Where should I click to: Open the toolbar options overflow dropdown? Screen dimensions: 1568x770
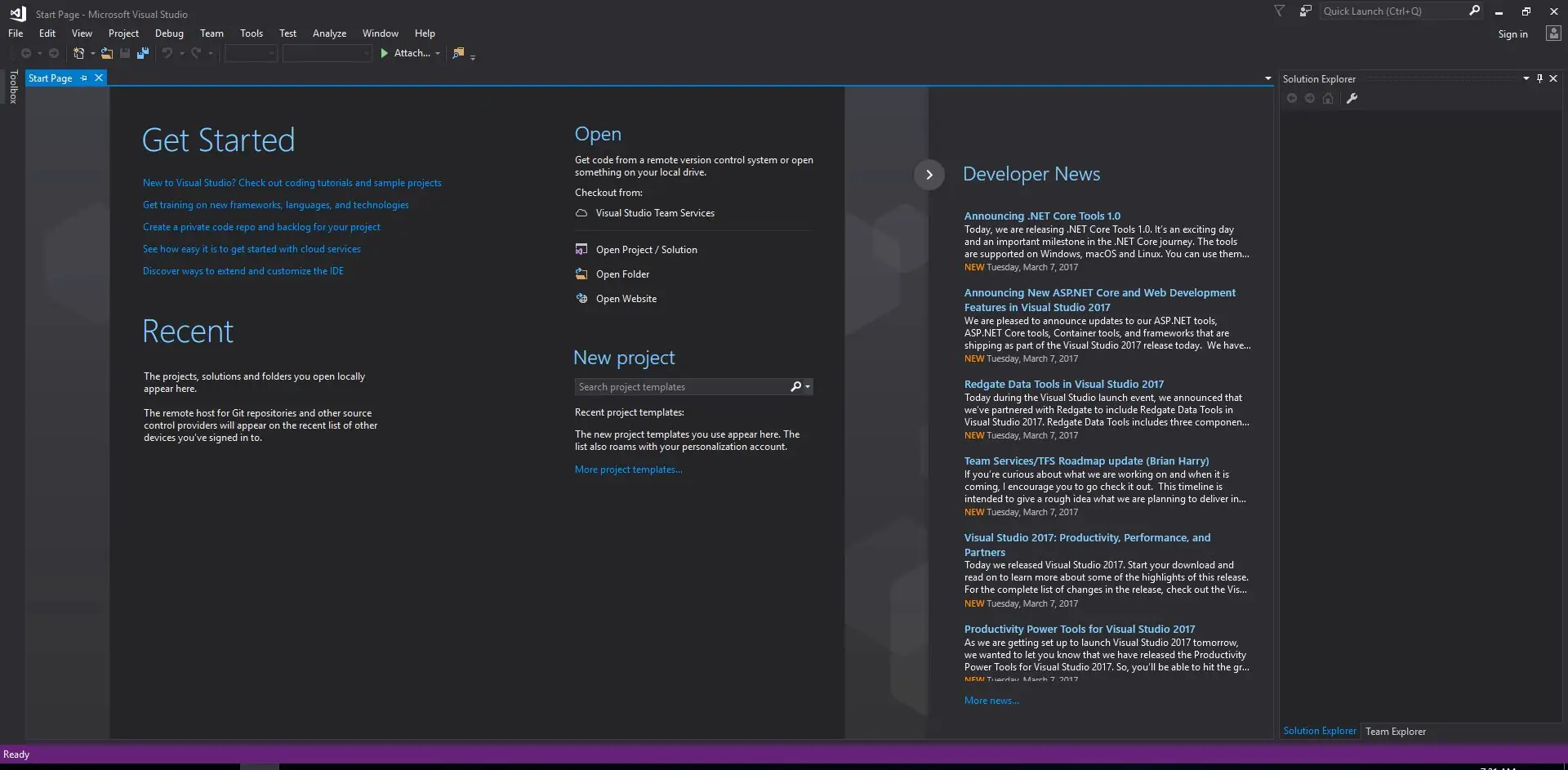point(473,56)
